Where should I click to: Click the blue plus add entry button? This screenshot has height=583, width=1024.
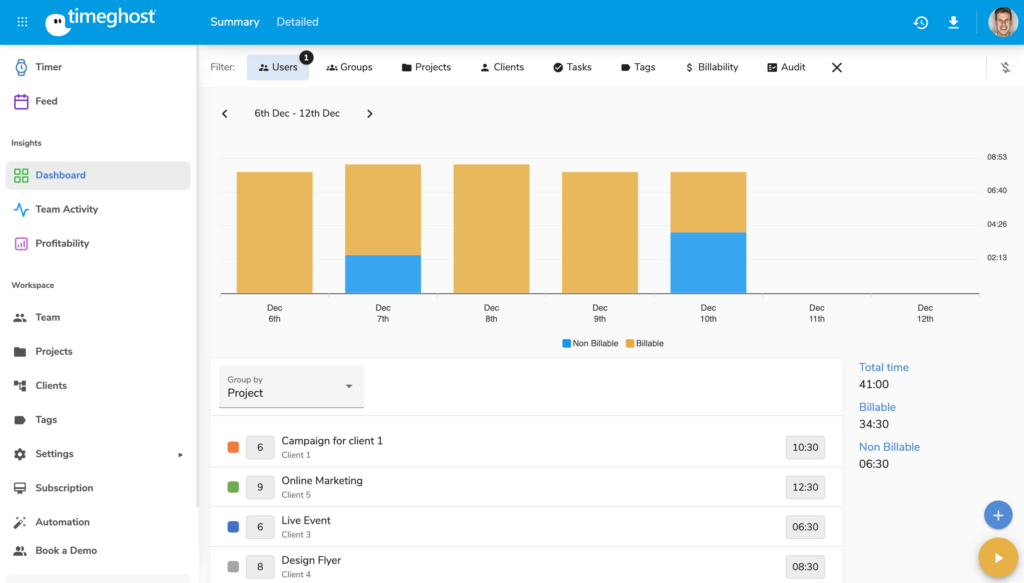(x=997, y=515)
